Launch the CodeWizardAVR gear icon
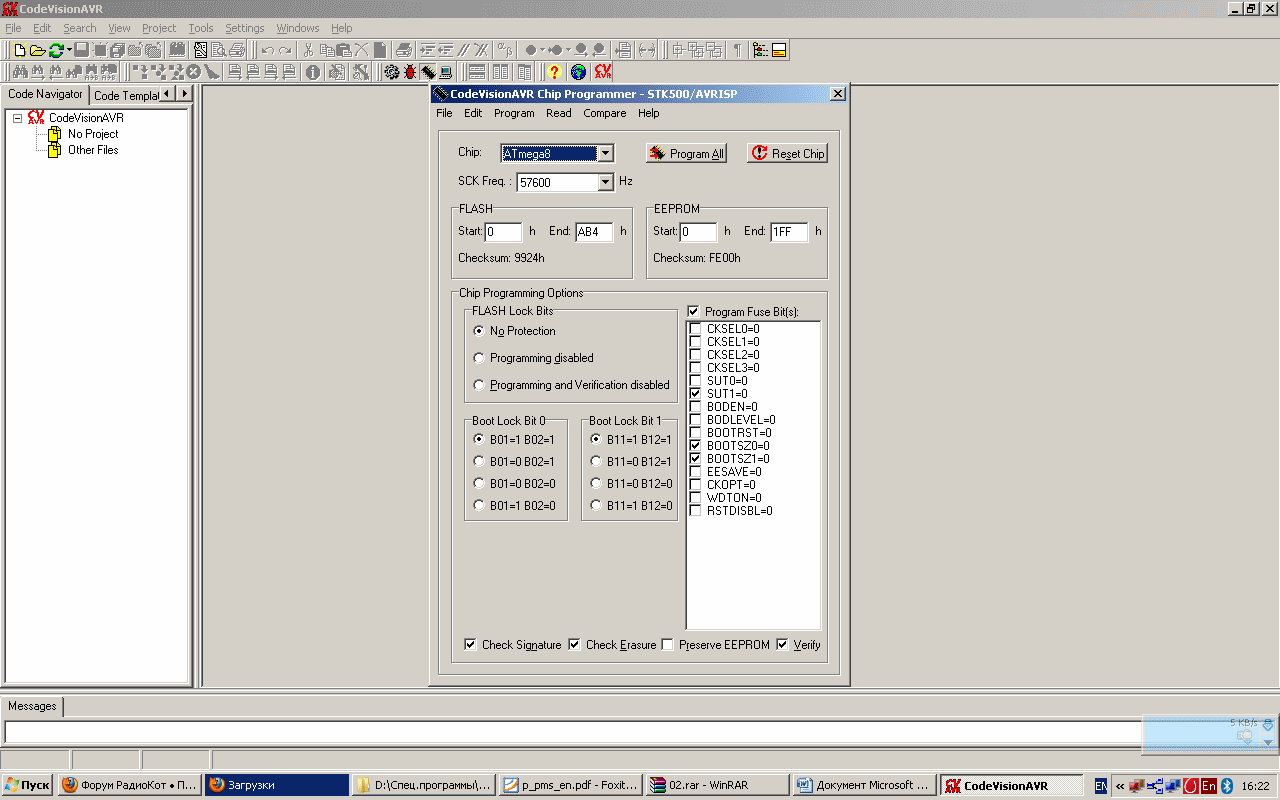This screenshot has height=800, width=1280. pos(390,72)
